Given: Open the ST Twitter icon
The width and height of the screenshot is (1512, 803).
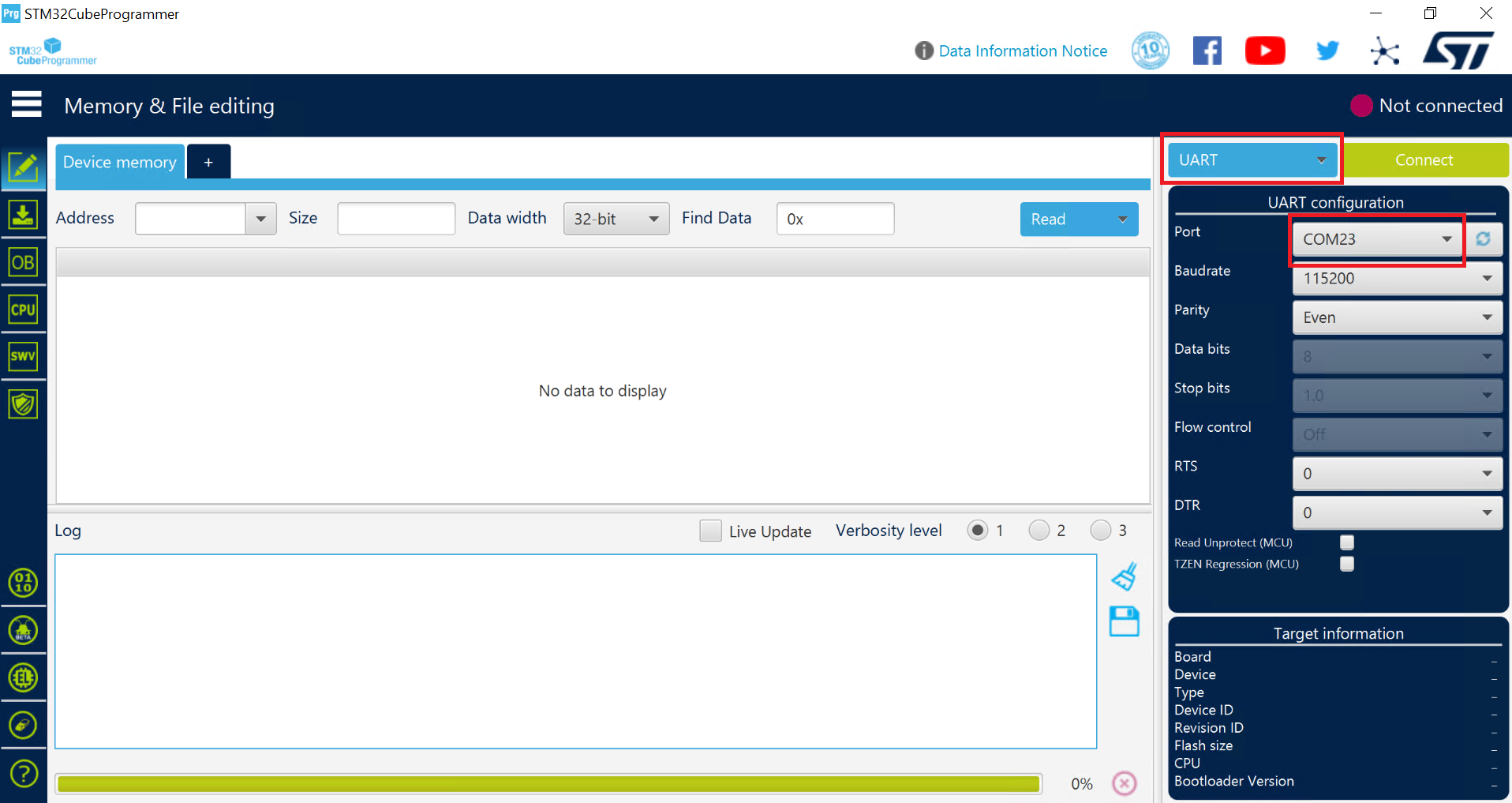Looking at the screenshot, I should [x=1327, y=51].
